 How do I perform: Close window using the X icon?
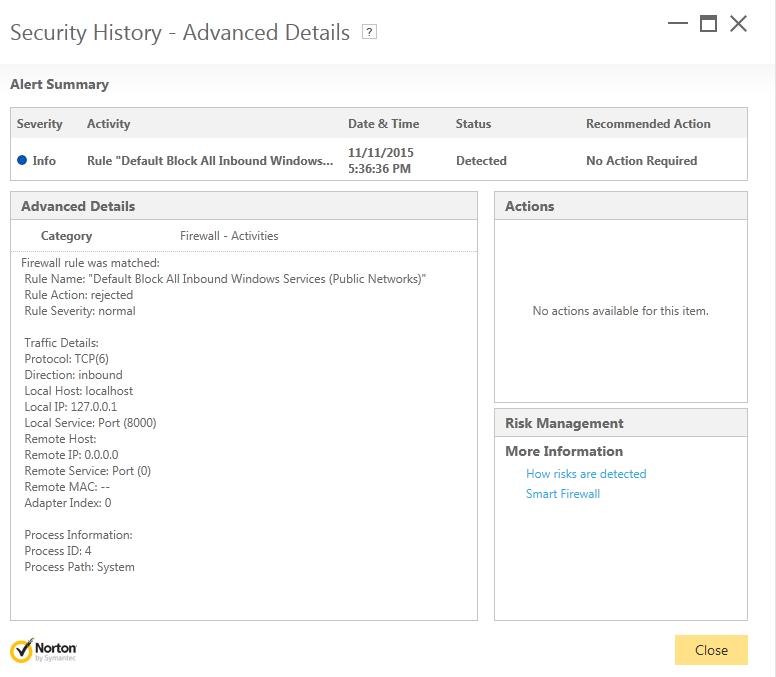point(739,24)
